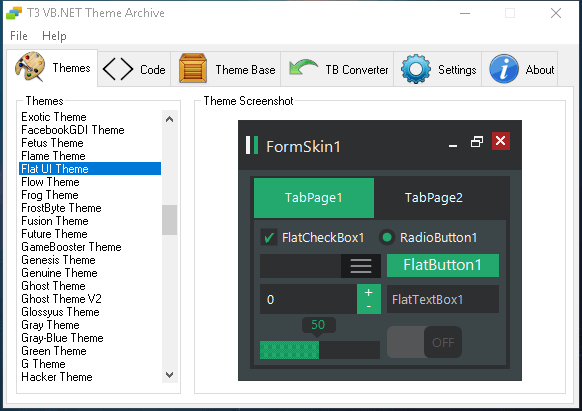
Task: Click the green arrow TB Converter icon
Action: [x=303, y=67]
